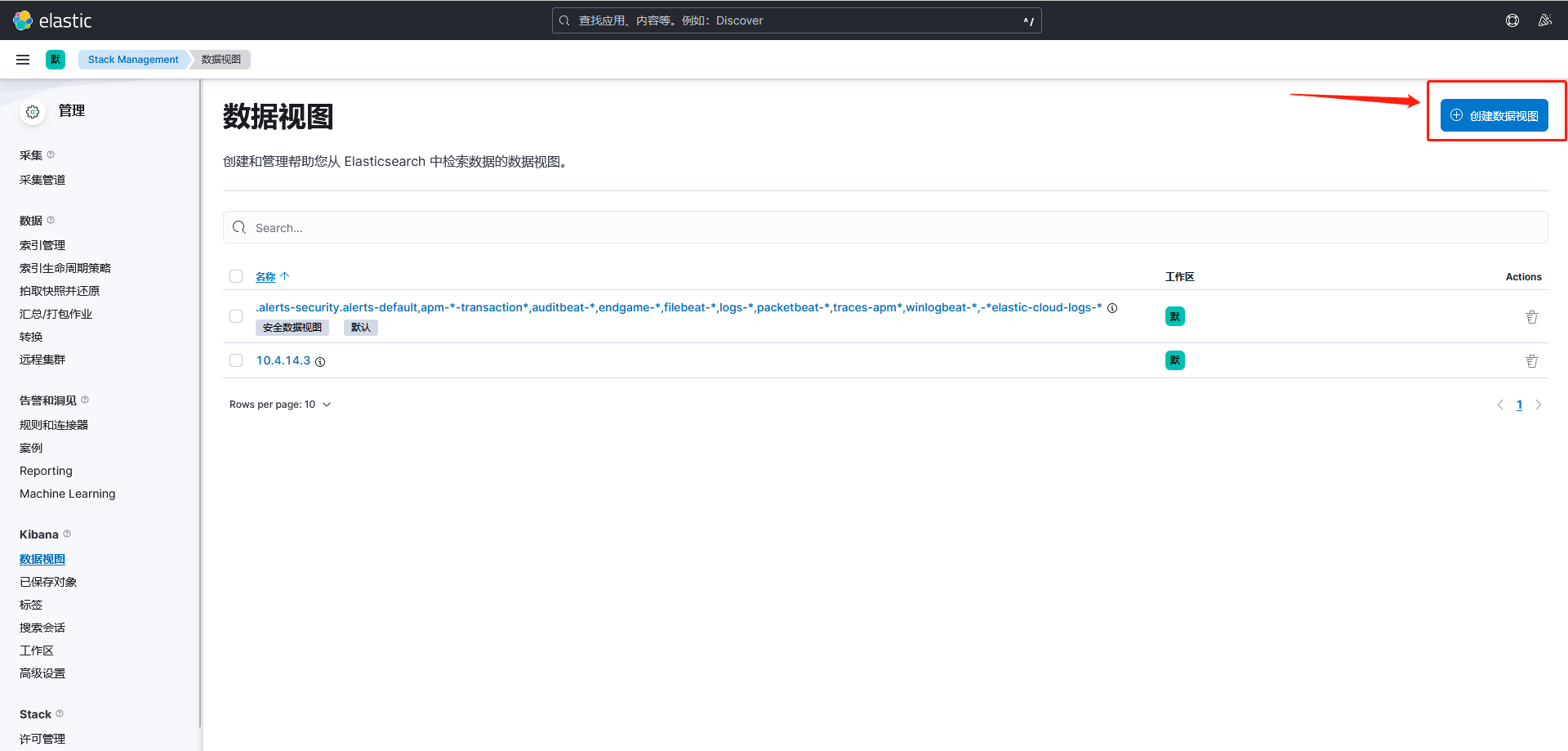The width and height of the screenshot is (1568, 751).
Task: Open the help menu icon
Action: [1512, 20]
